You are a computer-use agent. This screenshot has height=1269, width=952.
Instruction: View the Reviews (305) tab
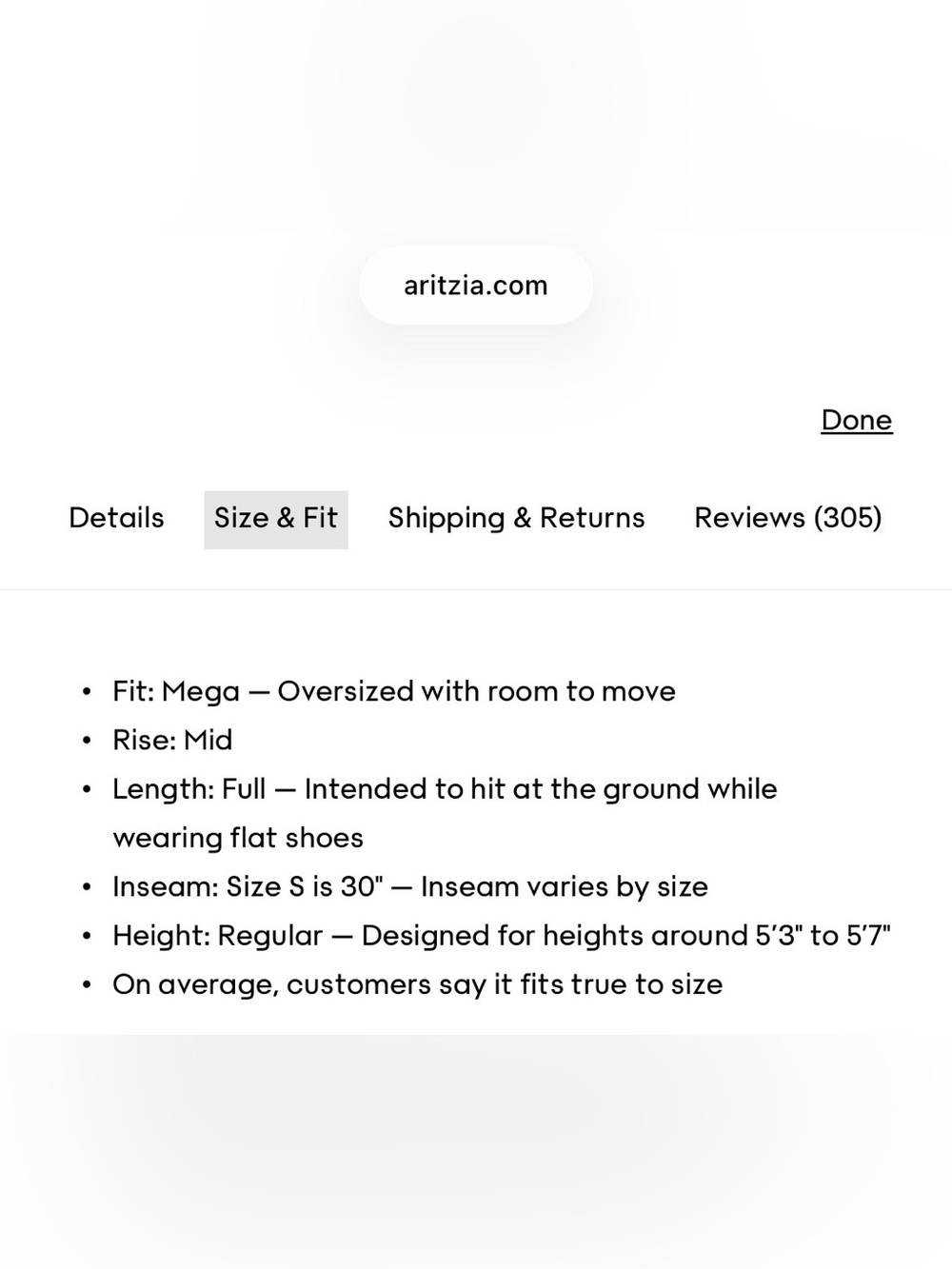tap(788, 518)
